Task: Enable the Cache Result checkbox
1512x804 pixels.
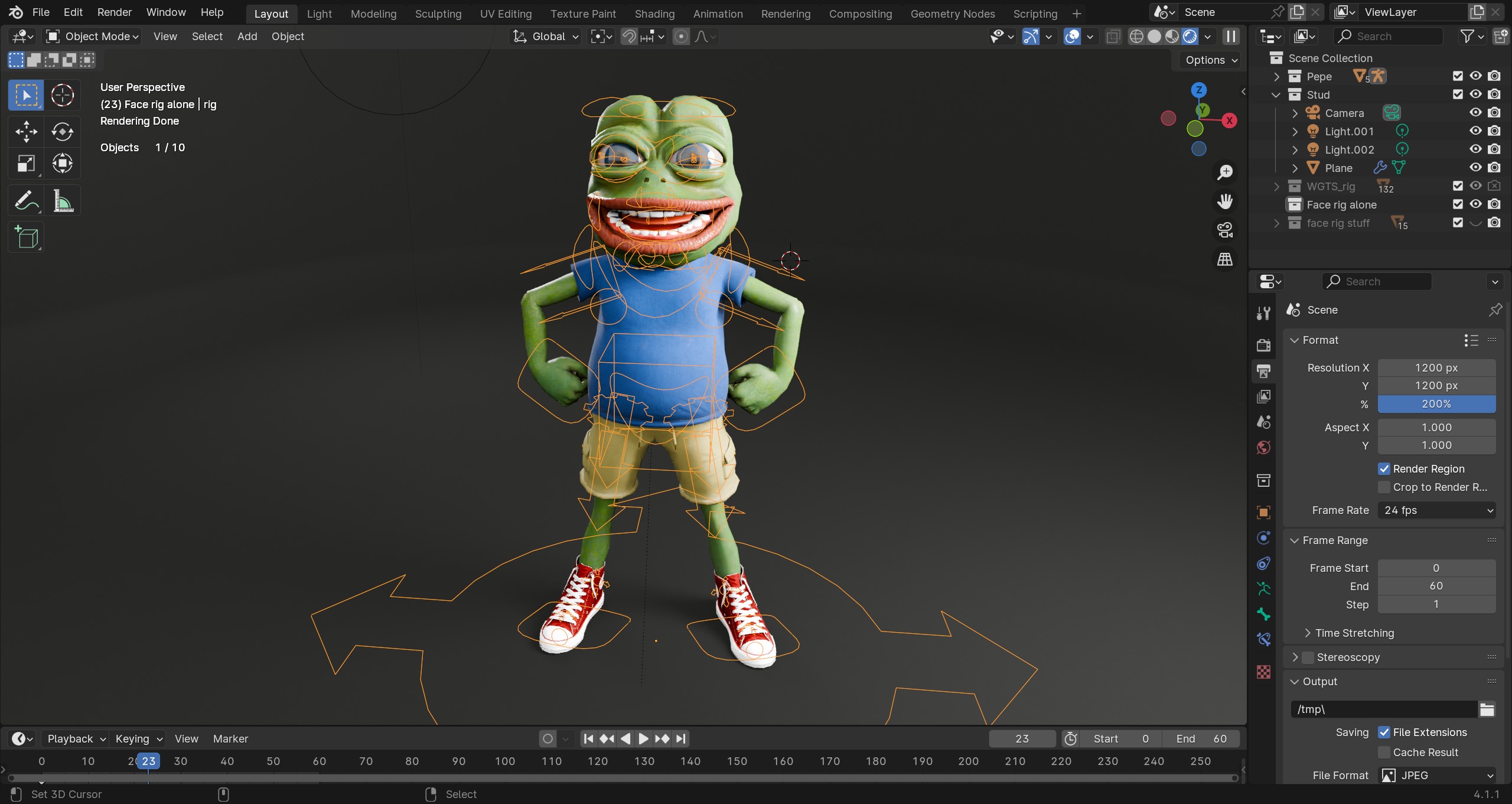Action: pos(1384,753)
